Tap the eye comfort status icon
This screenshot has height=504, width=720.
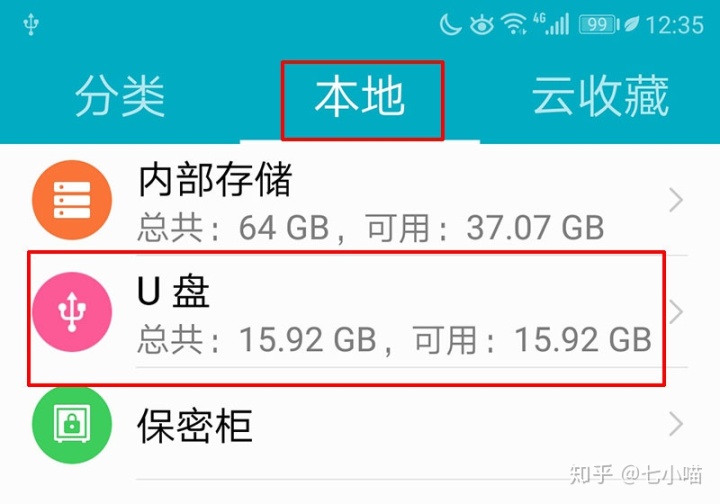[x=482, y=25]
